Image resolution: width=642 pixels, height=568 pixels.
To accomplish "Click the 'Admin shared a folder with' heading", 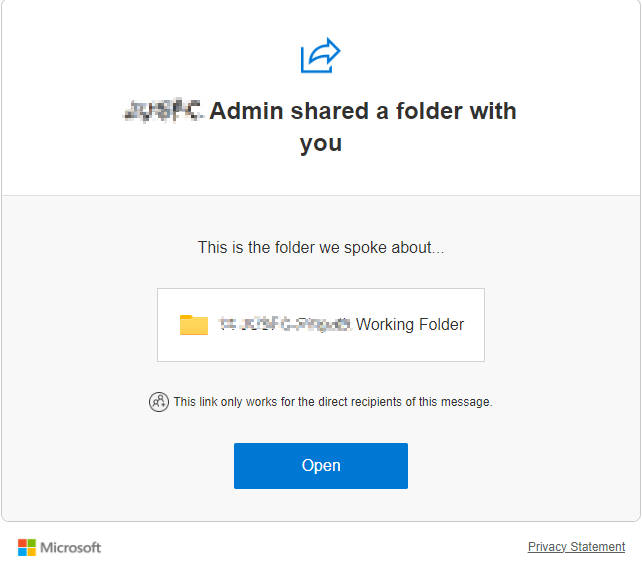I will (x=363, y=111).
